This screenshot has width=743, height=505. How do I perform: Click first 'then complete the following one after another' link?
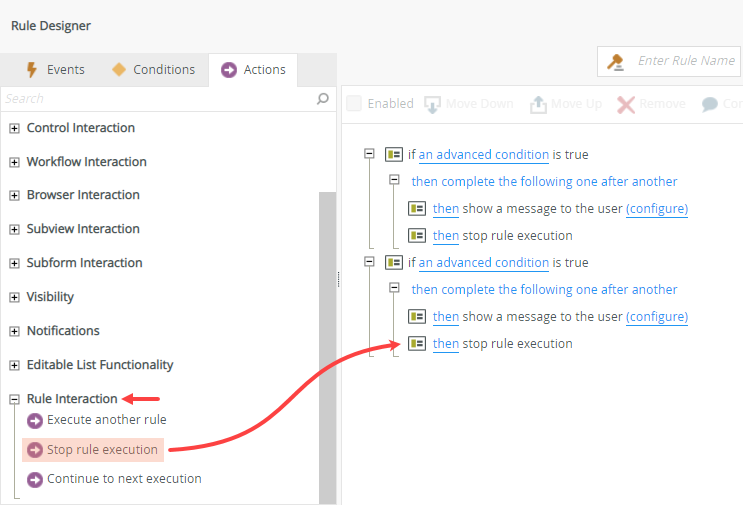tap(544, 181)
